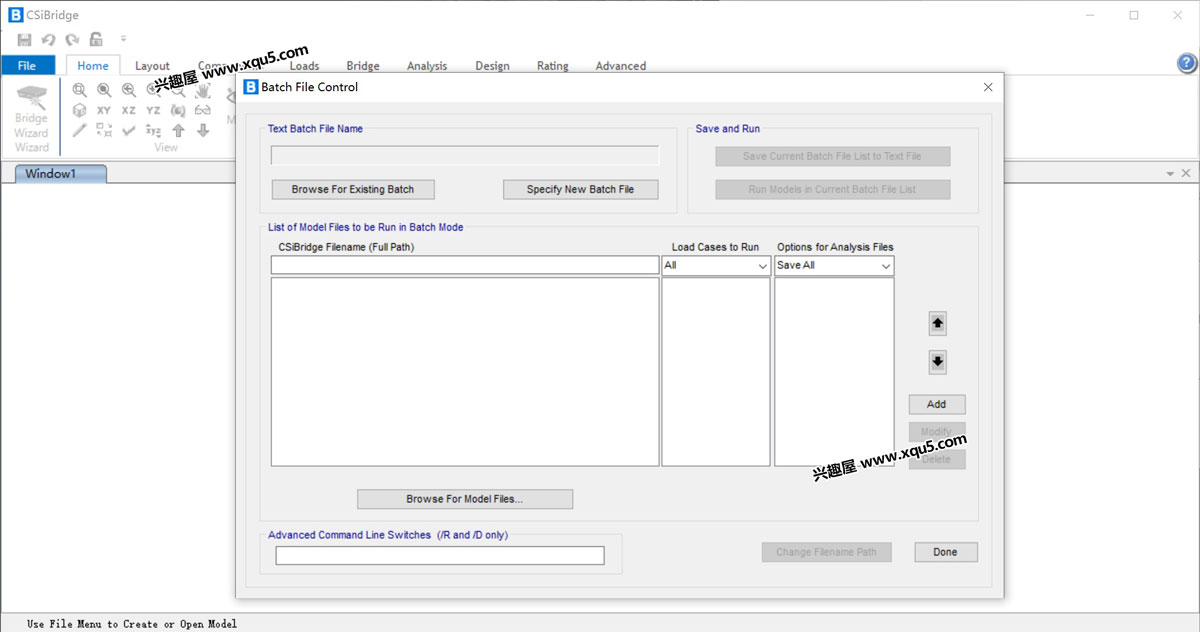1200x632 pixels.
Task: Click the checkmark icon in View group
Action: pyautogui.click(x=129, y=130)
